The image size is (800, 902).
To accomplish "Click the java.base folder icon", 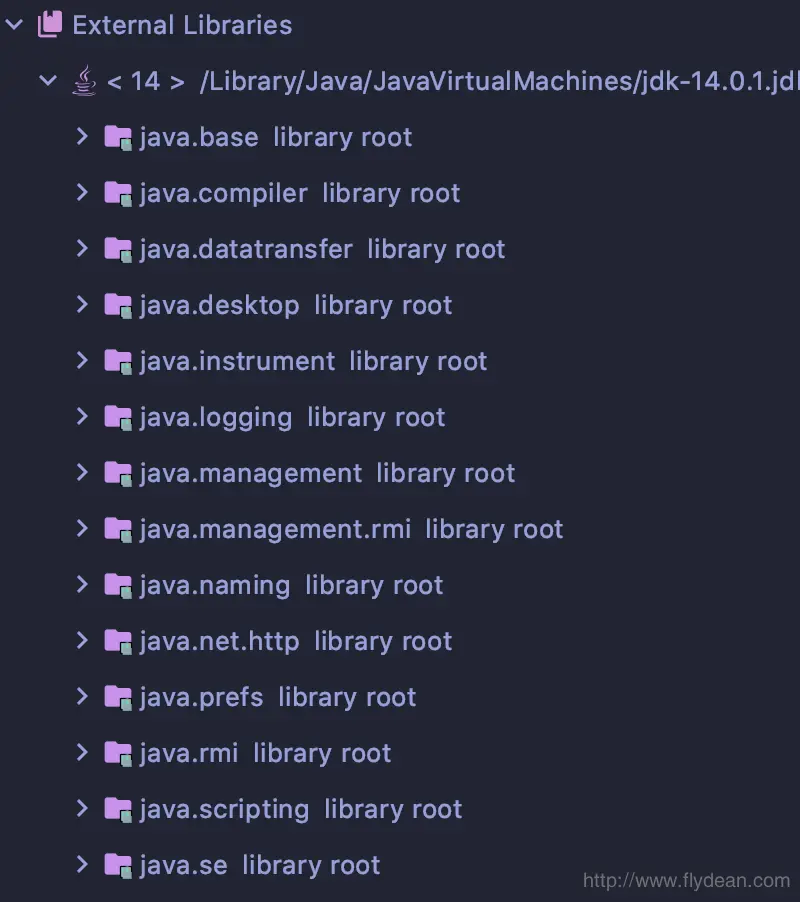I will (x=118, y=137).
